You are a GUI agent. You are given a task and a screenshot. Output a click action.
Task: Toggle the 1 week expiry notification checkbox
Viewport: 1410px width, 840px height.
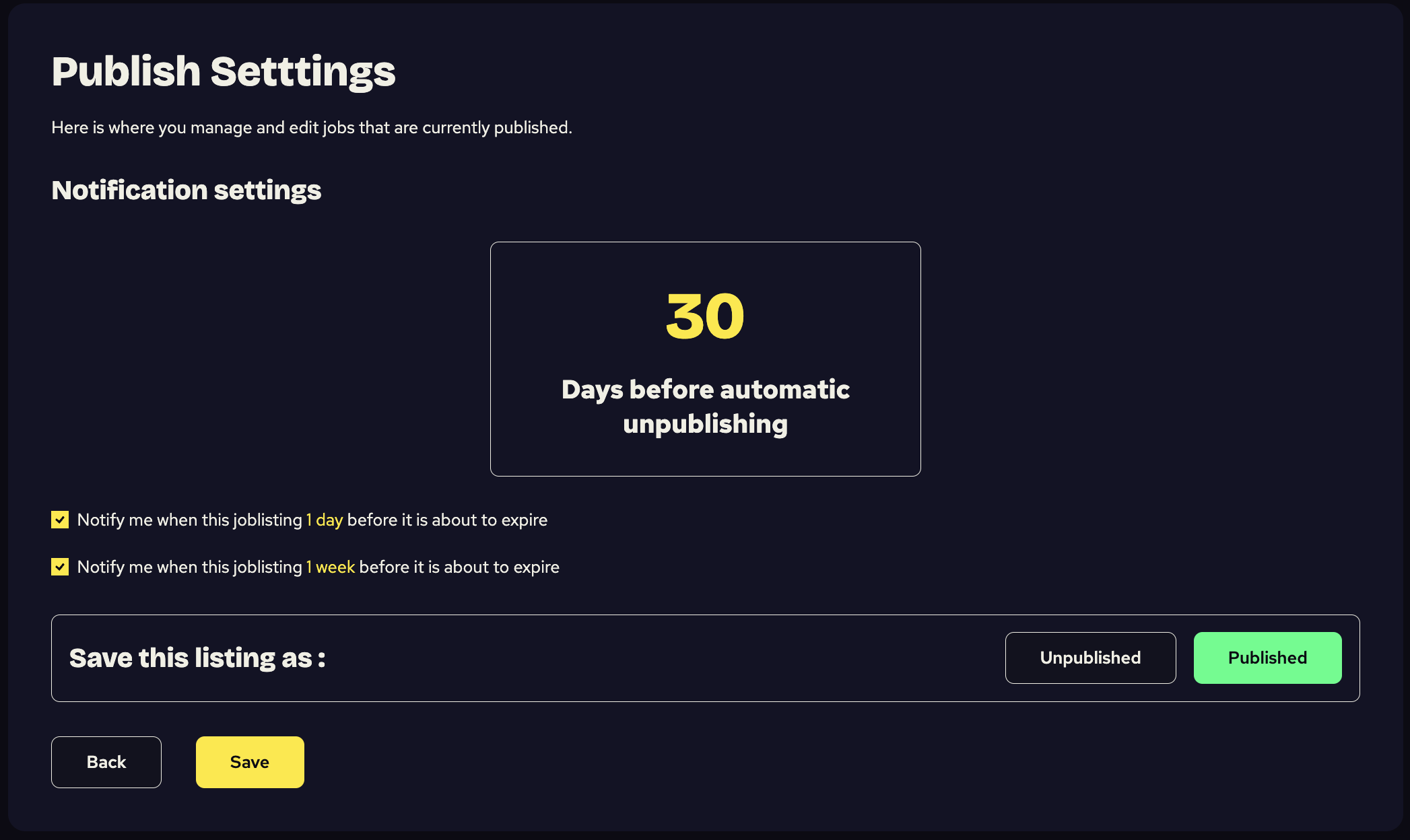(60, 567)
